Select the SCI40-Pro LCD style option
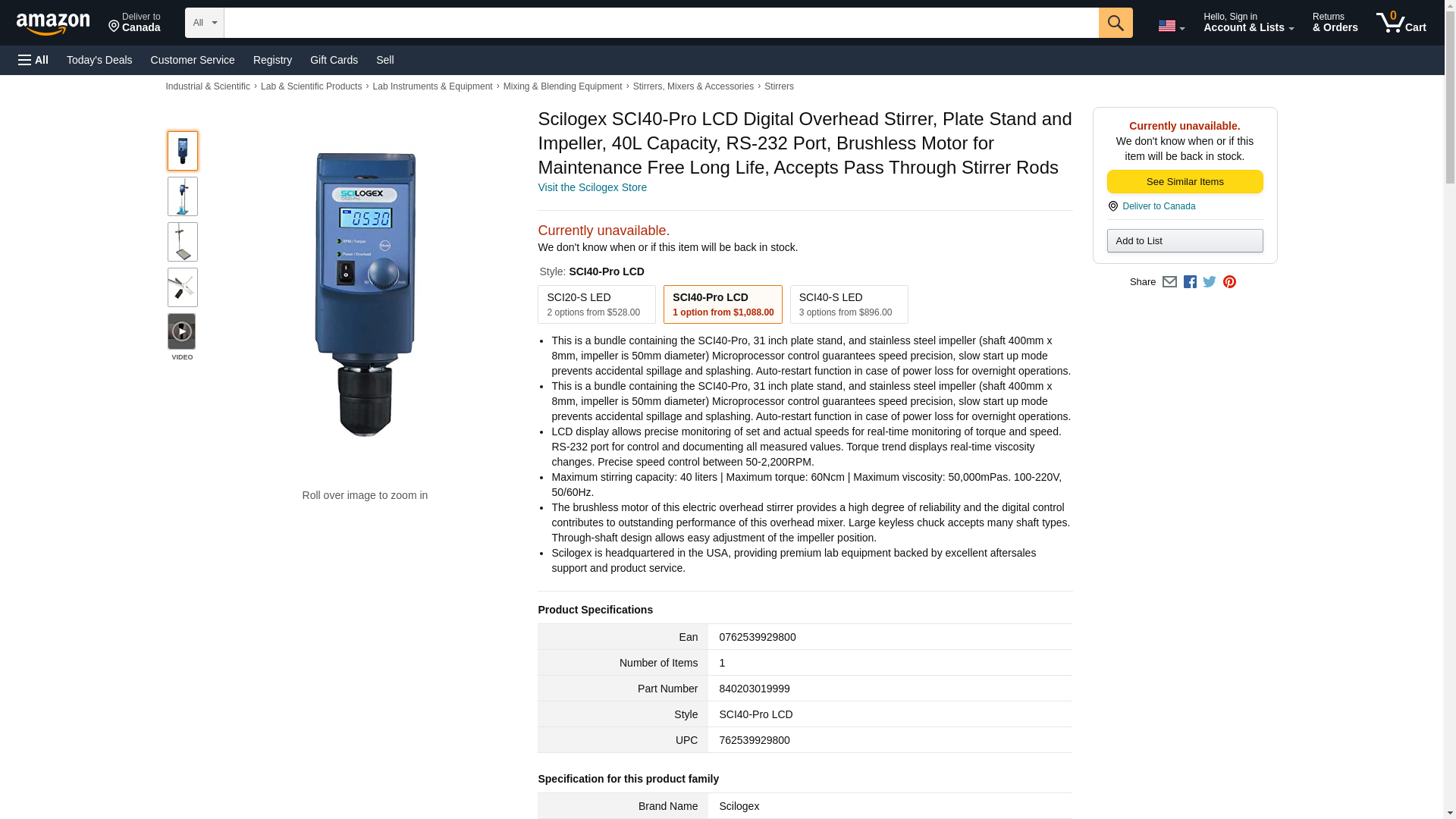Image resolution: width=1456 pixels, height=819 pixels. [723, 304]
